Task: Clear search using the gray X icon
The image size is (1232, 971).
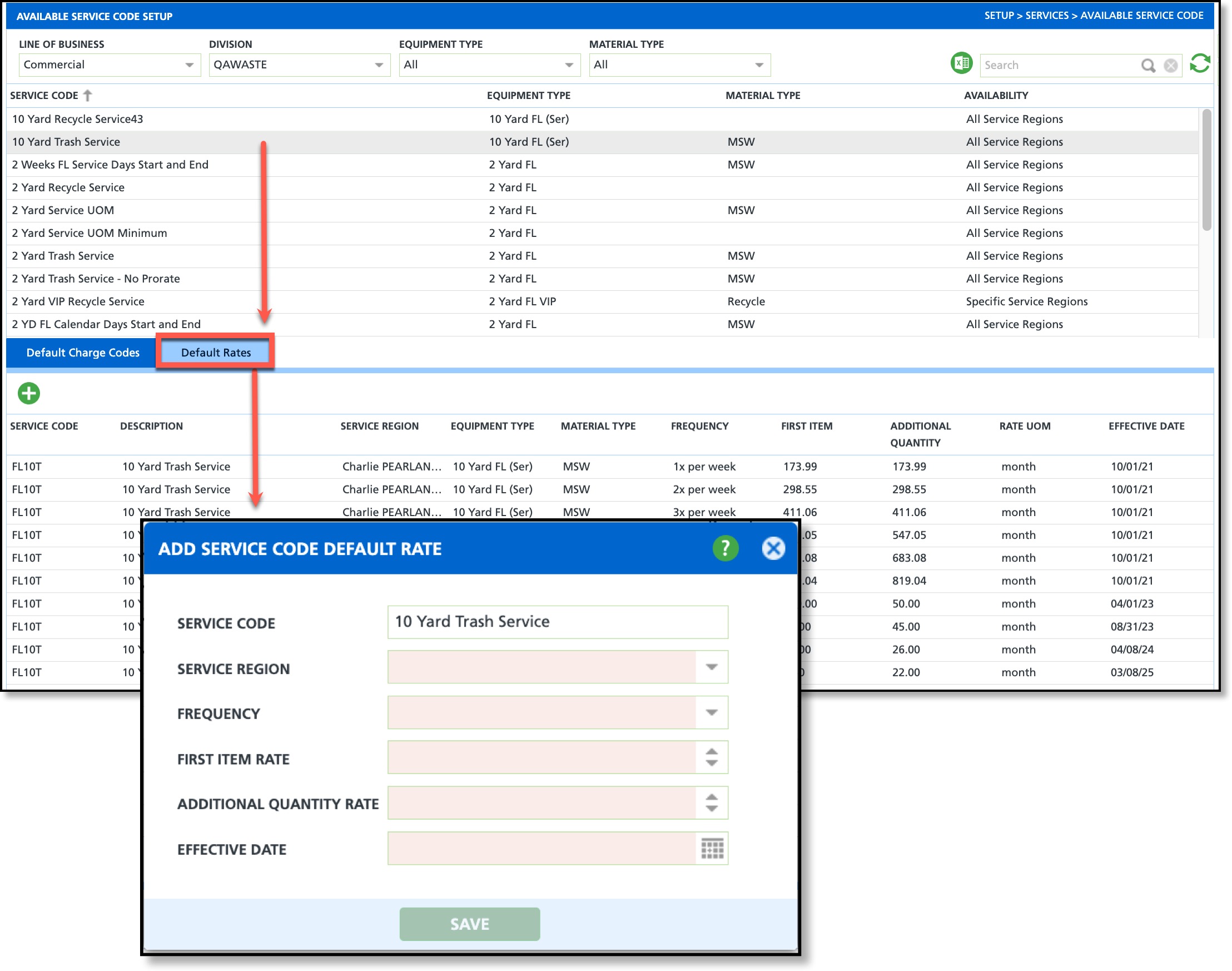Action: pos(1171,66)
